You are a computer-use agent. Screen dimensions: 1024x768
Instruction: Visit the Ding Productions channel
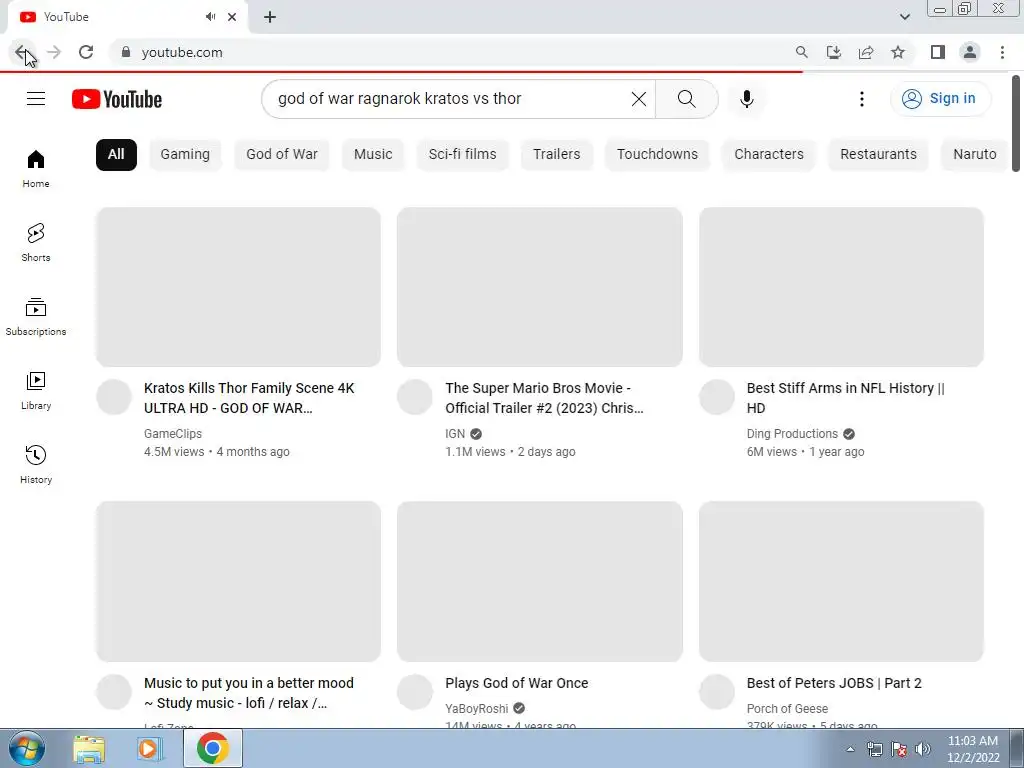coord(792,434)
